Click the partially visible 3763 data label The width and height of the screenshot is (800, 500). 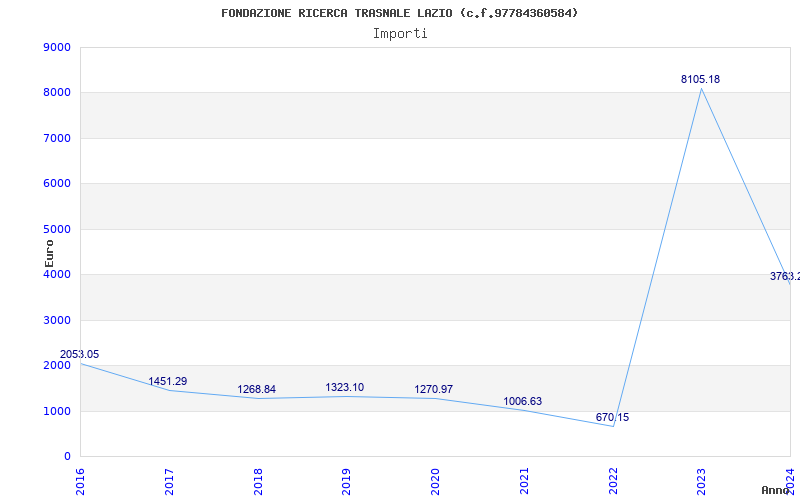785,277
